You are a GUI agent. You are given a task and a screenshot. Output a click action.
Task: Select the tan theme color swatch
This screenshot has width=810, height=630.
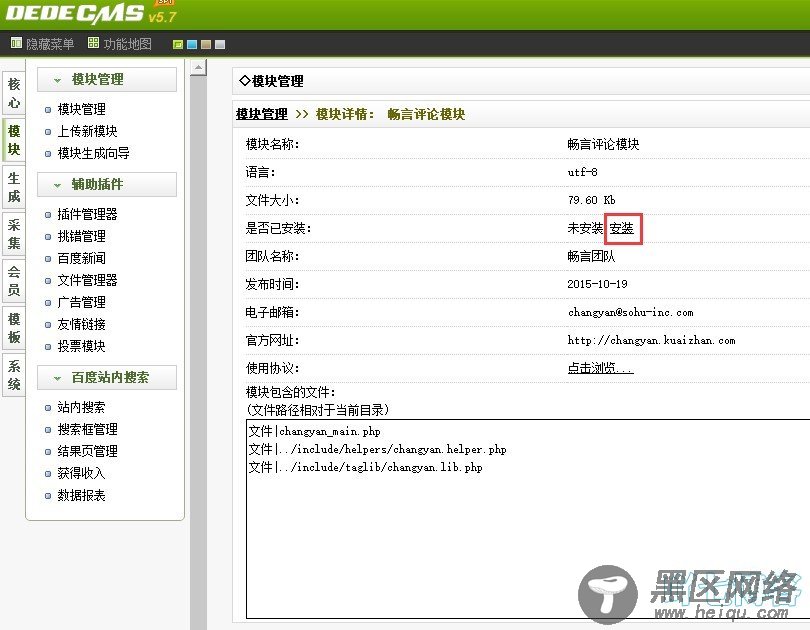point(206,44)
